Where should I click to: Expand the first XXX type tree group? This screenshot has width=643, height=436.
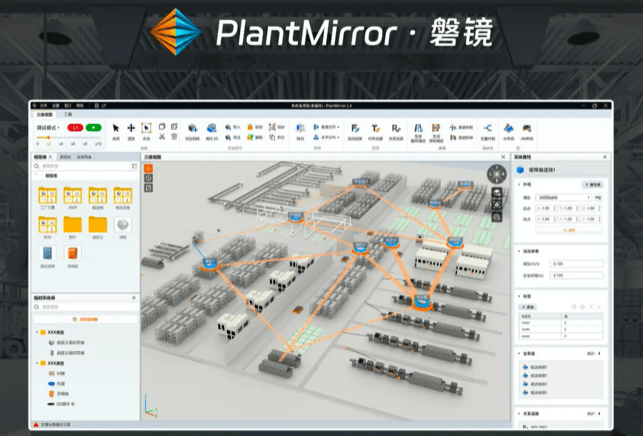coord(38,331)
